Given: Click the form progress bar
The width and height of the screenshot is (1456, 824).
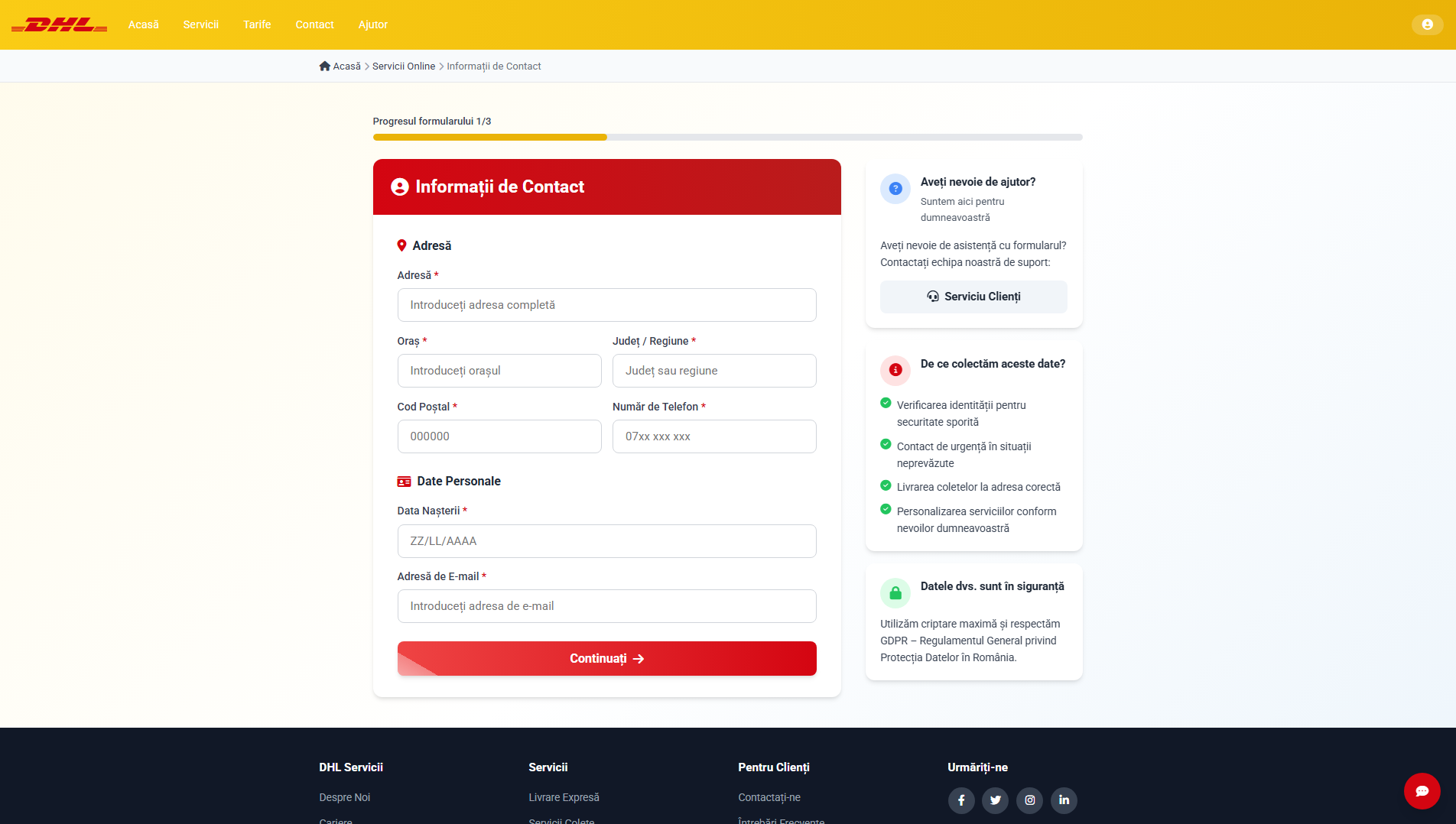Looking at the screenshot, I should (727, 138).
